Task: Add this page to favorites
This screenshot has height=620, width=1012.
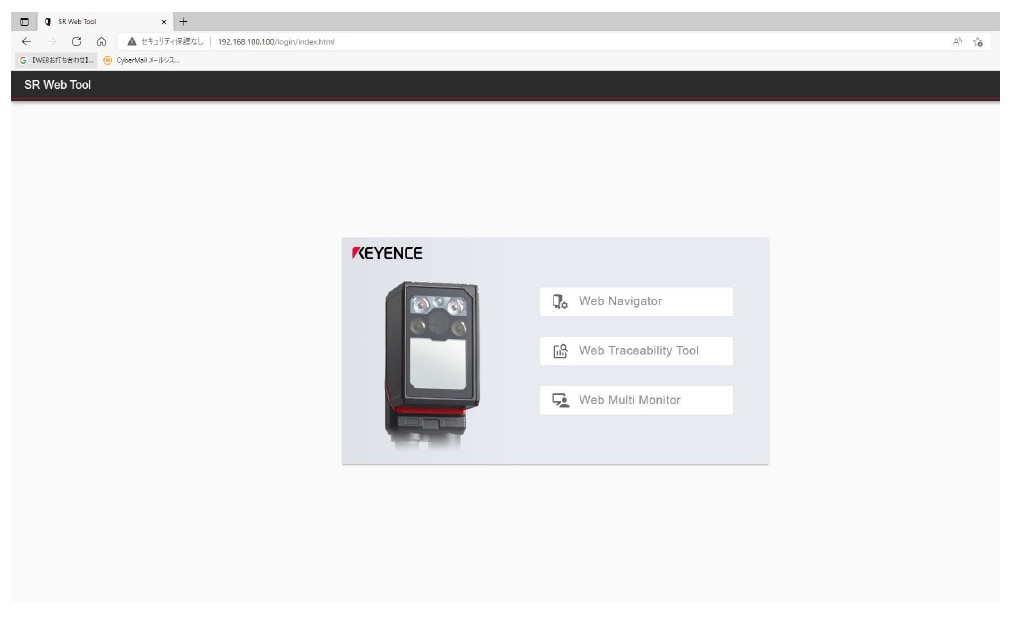Action: [978, 42]
